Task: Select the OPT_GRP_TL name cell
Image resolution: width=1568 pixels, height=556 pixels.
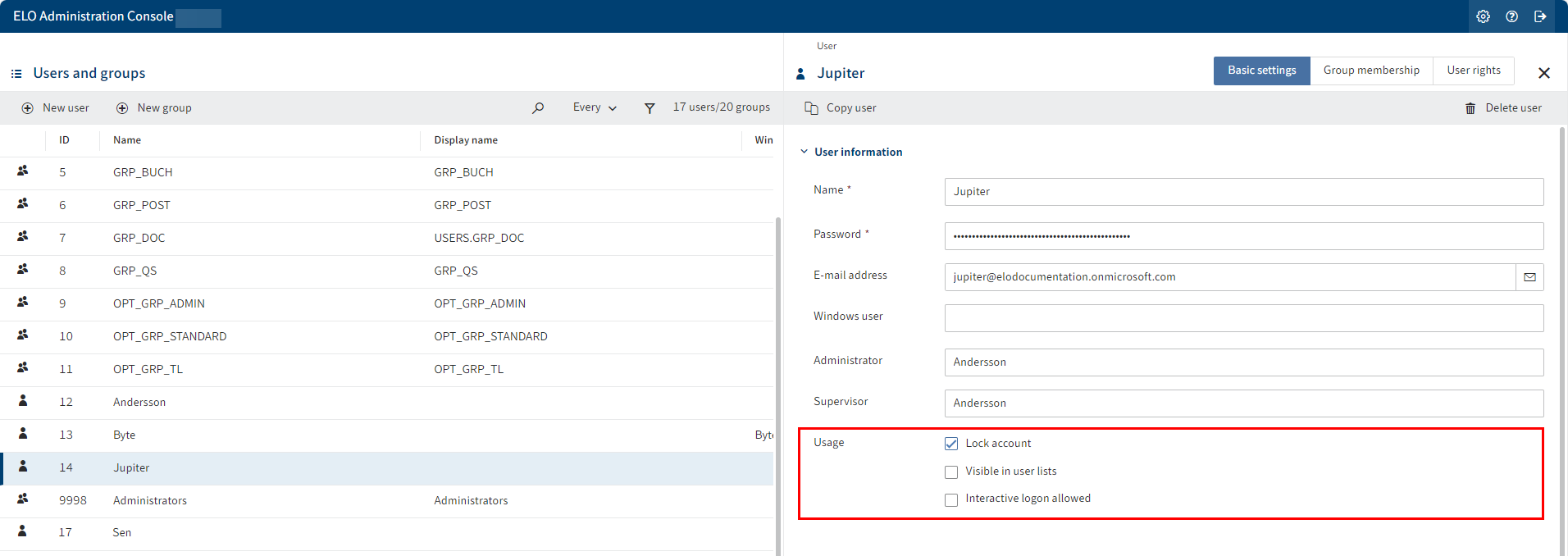Action: point(148,370)
